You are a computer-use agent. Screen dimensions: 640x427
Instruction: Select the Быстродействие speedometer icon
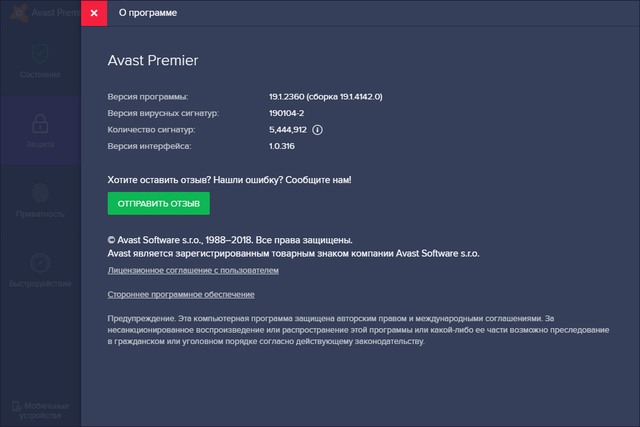point(40,264)
